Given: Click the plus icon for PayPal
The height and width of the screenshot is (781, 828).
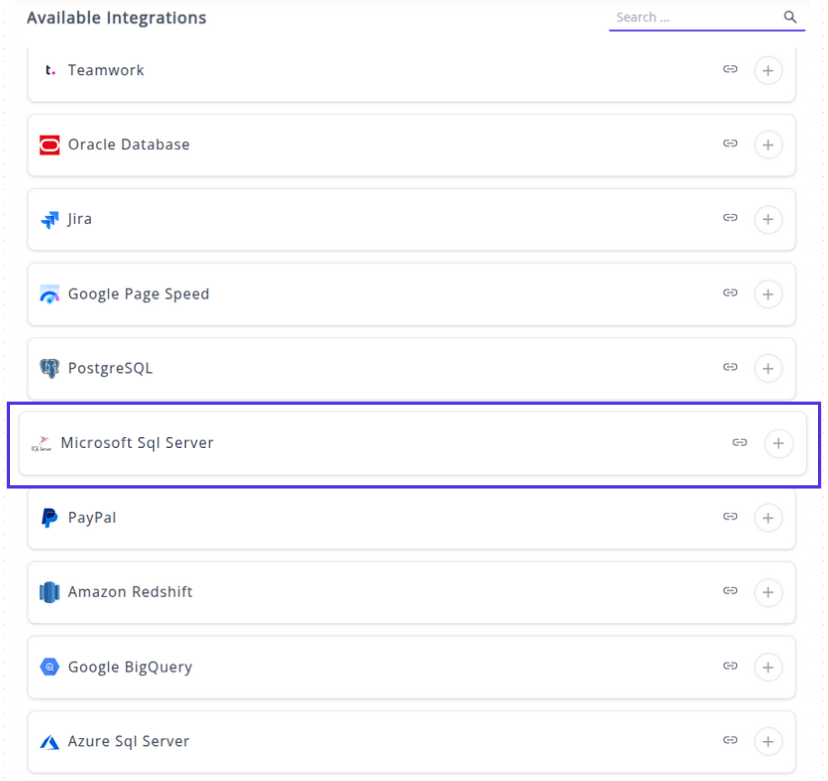Looking at the screenshot, I should point(767,517).
